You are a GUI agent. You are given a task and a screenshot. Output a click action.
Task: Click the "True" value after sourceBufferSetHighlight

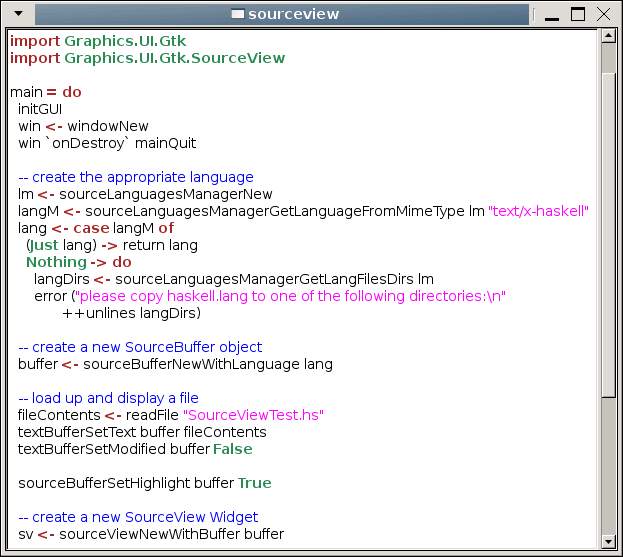pos(254,483)
